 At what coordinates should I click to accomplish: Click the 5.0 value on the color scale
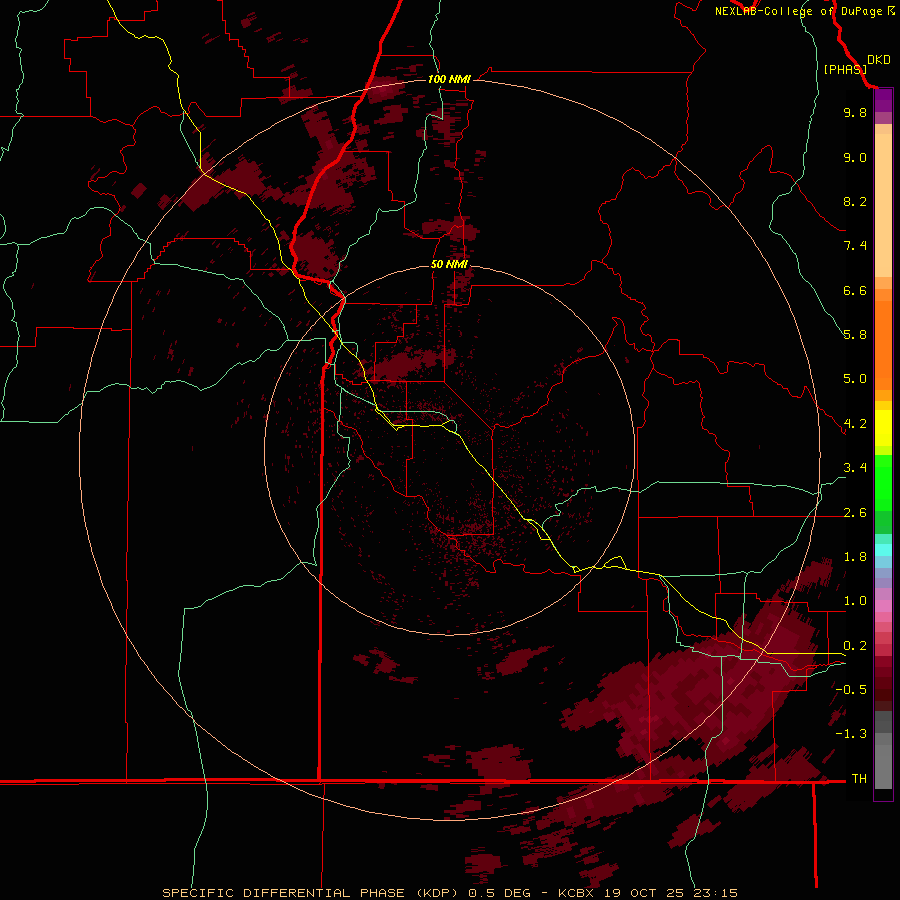(x=855, y=379)
